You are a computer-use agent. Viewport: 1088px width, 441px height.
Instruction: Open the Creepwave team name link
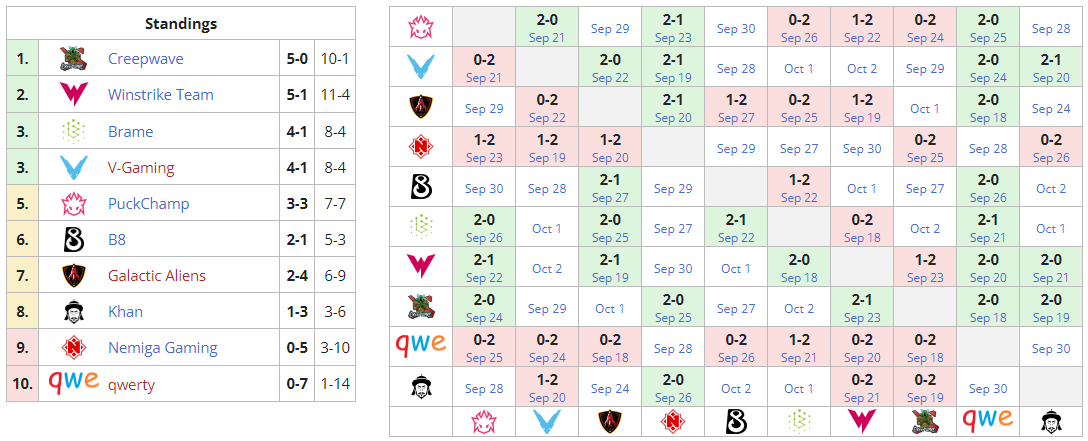[146, 59]
